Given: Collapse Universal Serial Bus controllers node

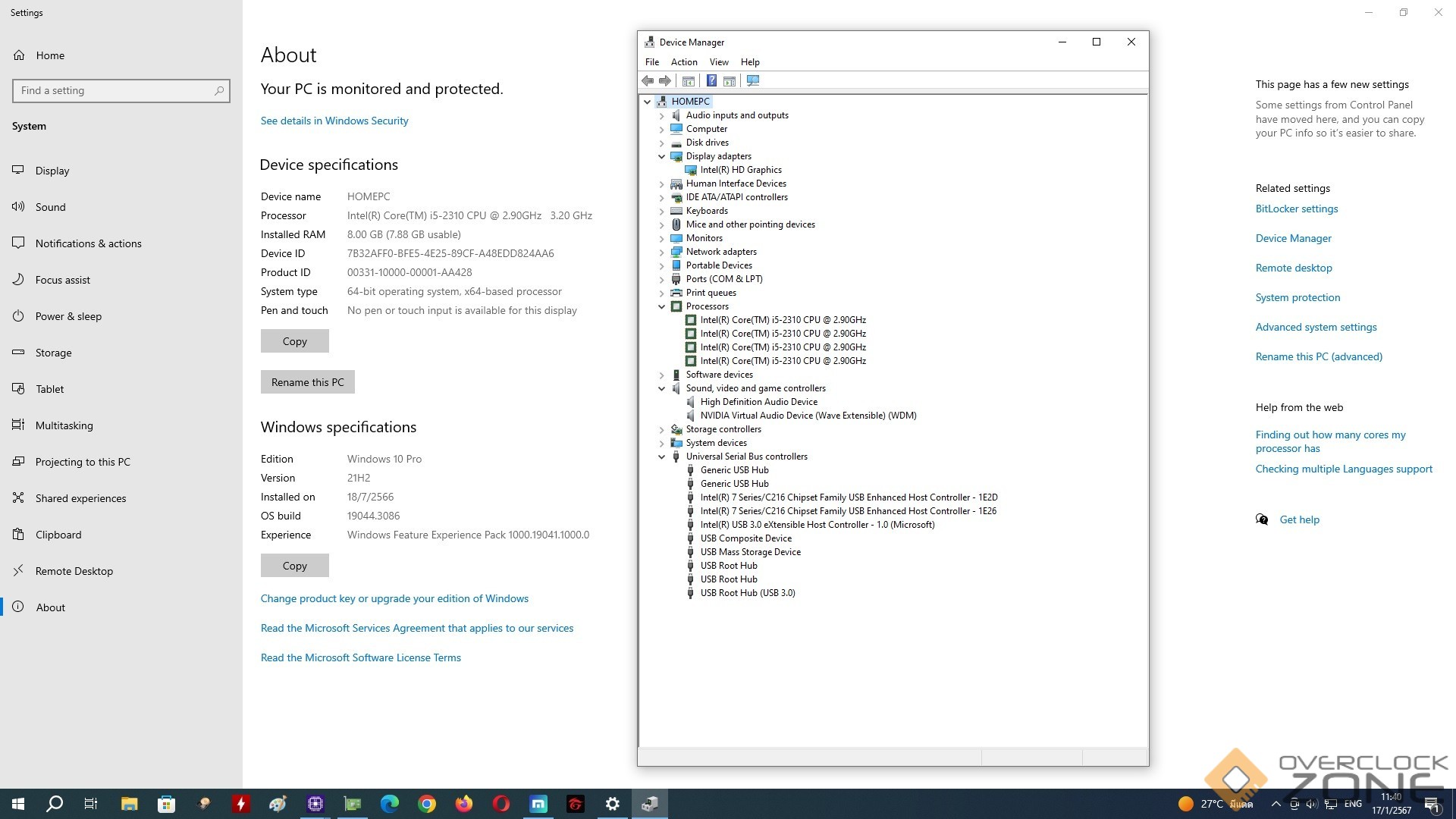Looking at the screenshot, I should point(661,457).
